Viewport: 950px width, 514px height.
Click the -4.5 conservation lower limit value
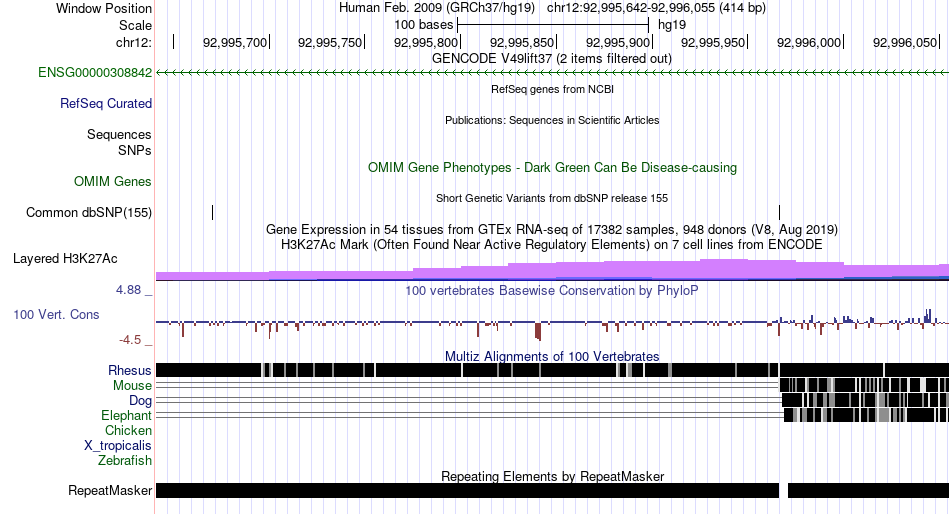coord(130,340)
